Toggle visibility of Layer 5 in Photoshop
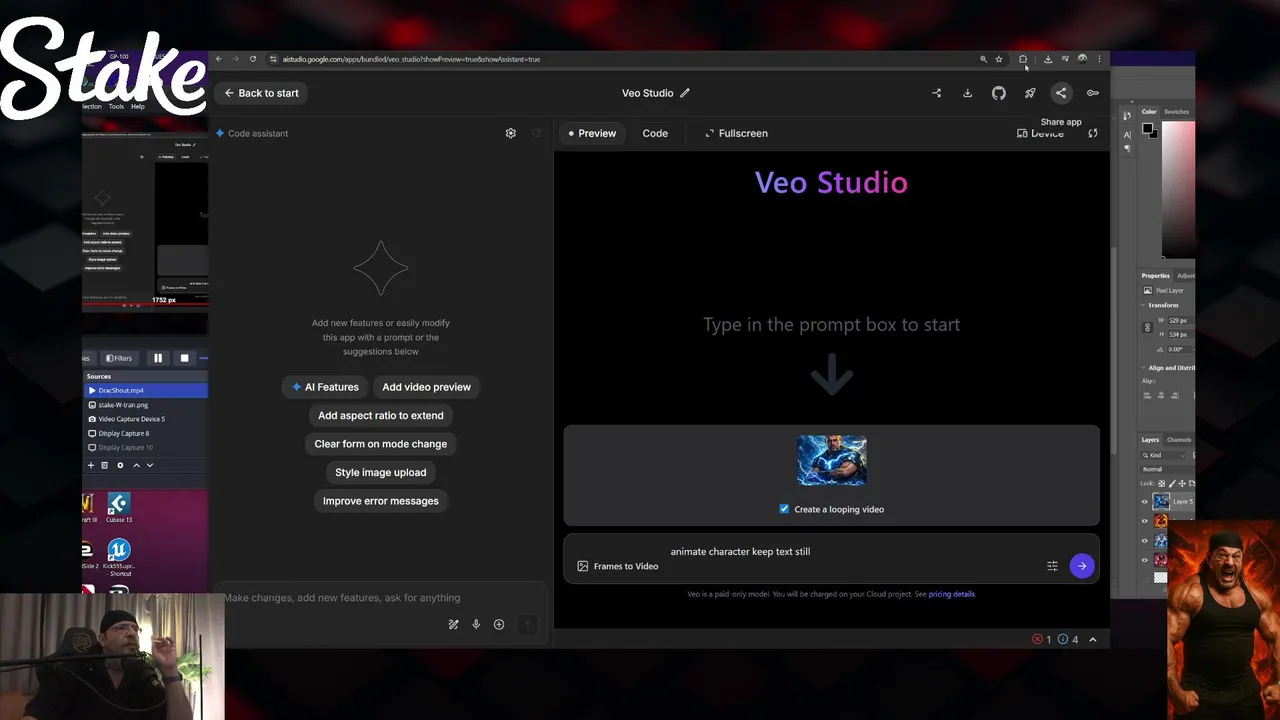The image size is (1280, 720). pyautogui.click(x=1145, y=502)
